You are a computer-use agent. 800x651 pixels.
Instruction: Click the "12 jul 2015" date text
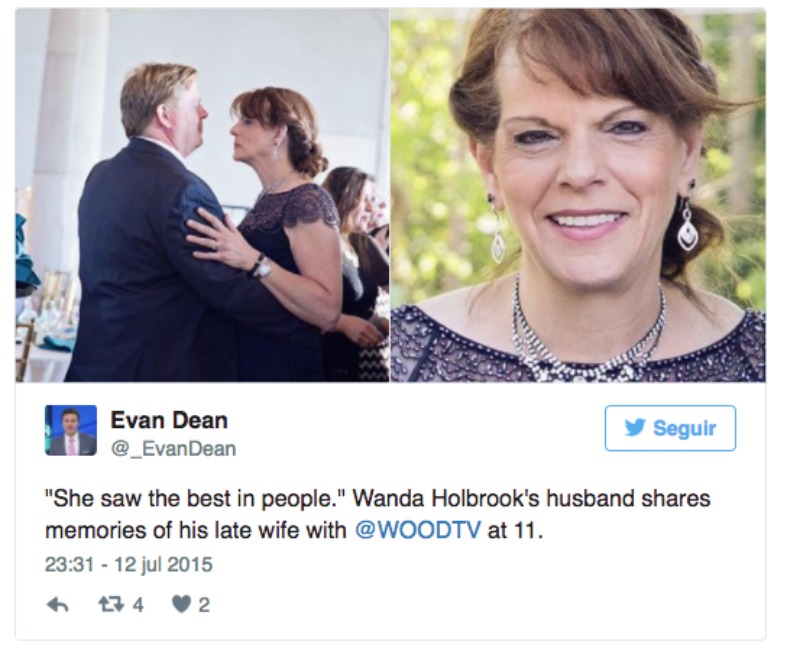click(x=163, y=565)
